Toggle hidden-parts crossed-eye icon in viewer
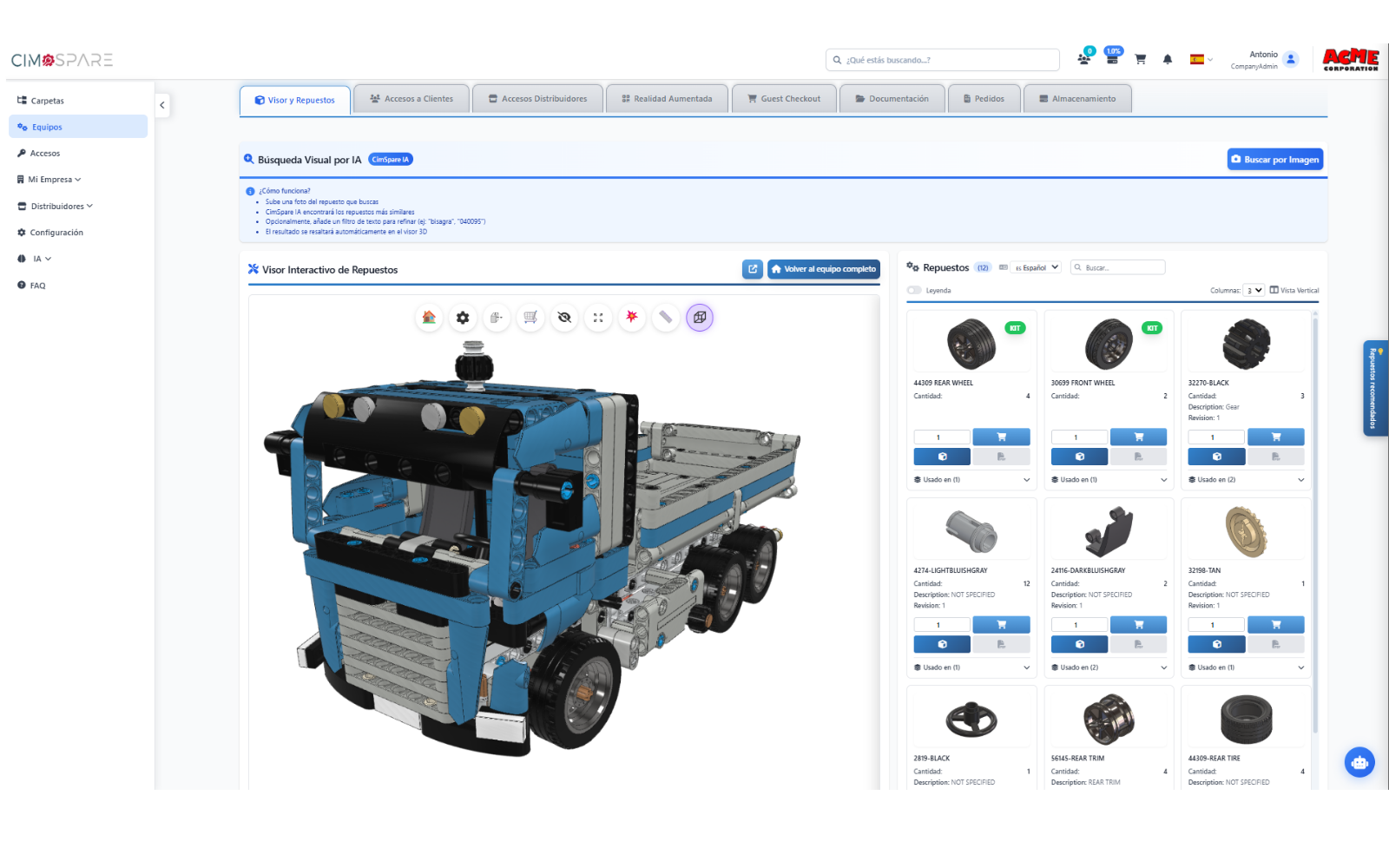This screenshot has height=868, width=1389. 564,318
